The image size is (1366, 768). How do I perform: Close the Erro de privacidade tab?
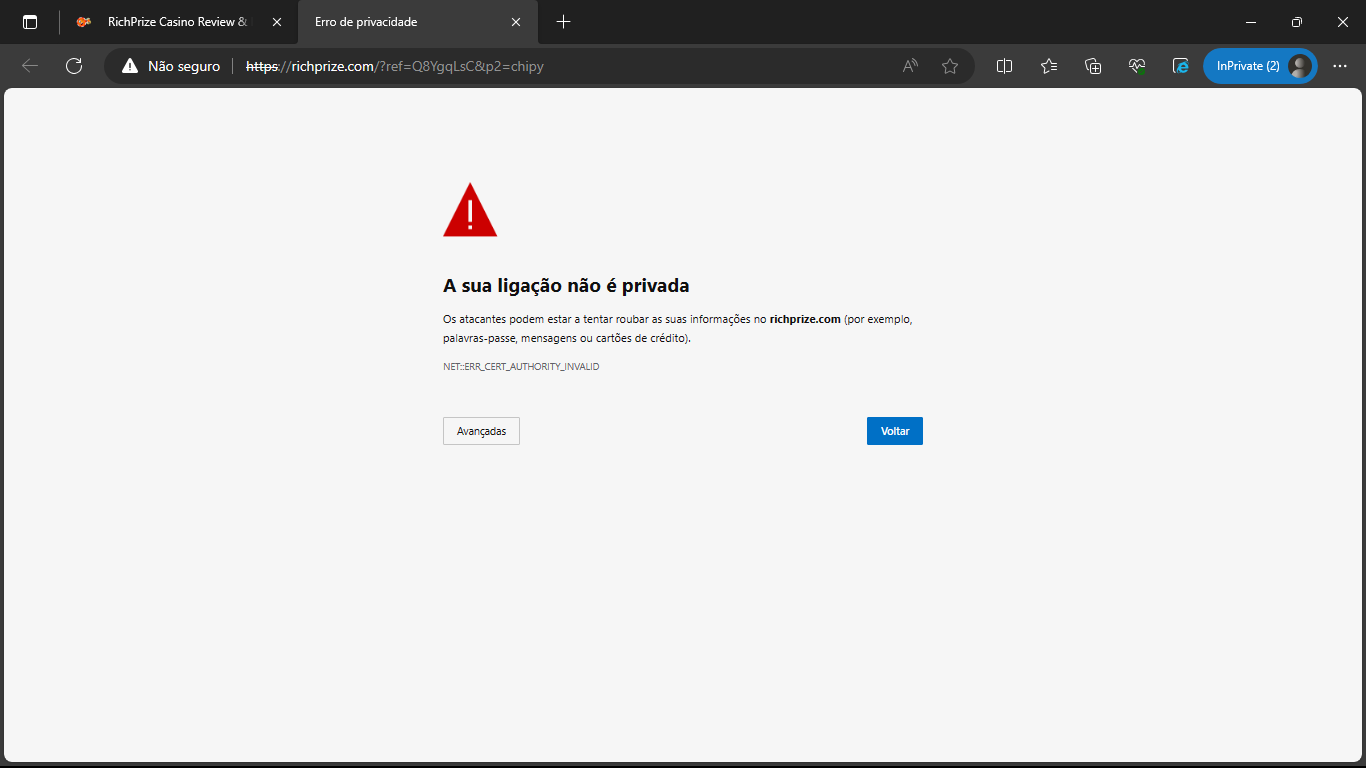click(516, 22)
